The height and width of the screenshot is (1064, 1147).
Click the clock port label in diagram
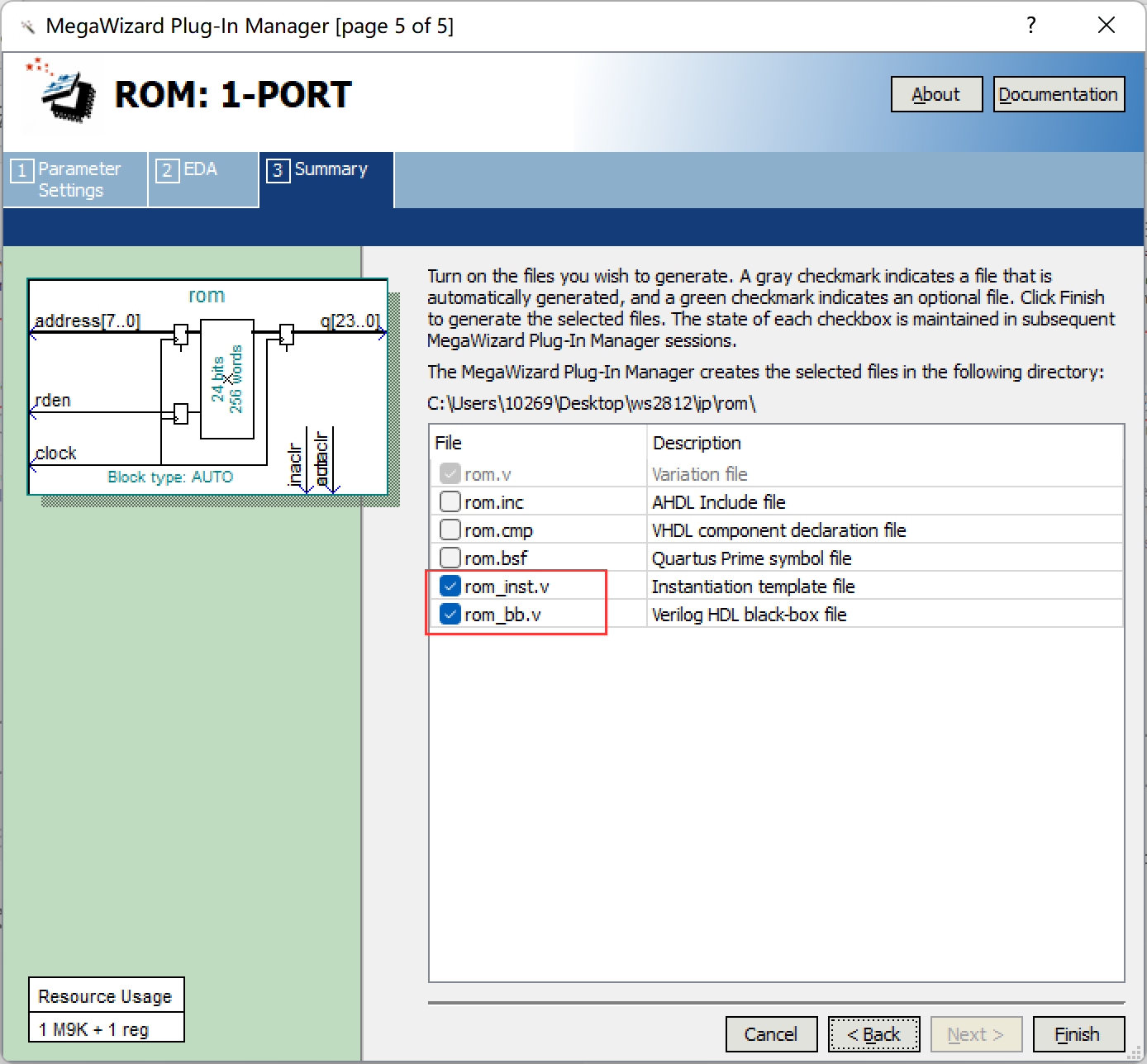pyautogui.click(x=55, y=453)
